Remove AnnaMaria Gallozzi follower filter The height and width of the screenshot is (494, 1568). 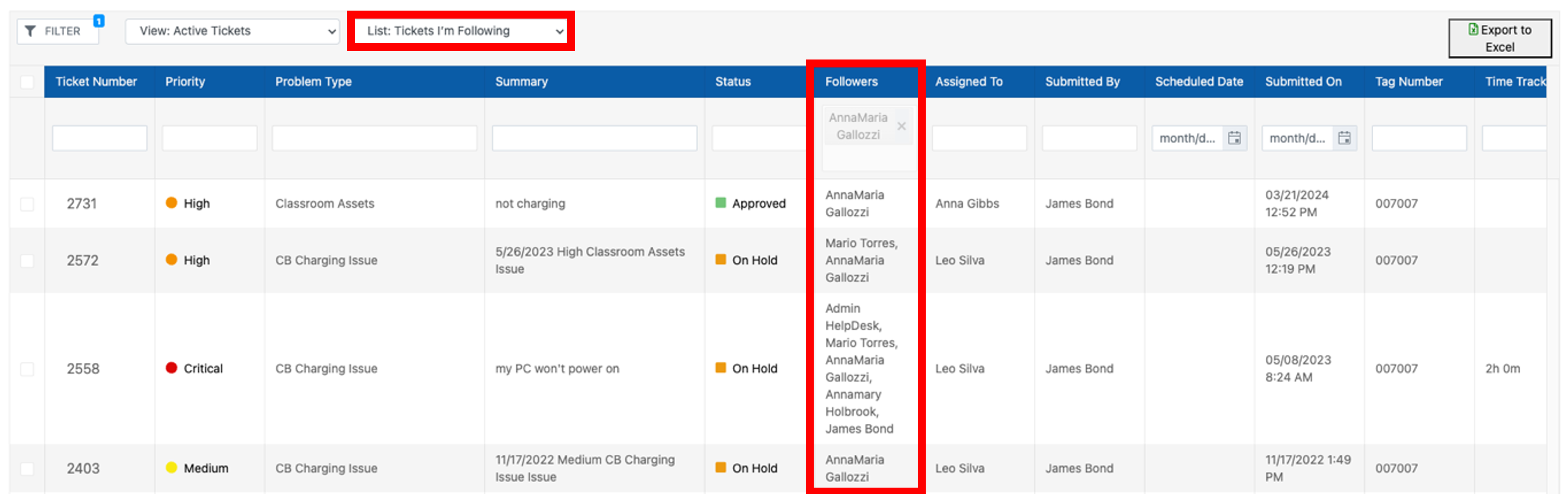[901, 126]
